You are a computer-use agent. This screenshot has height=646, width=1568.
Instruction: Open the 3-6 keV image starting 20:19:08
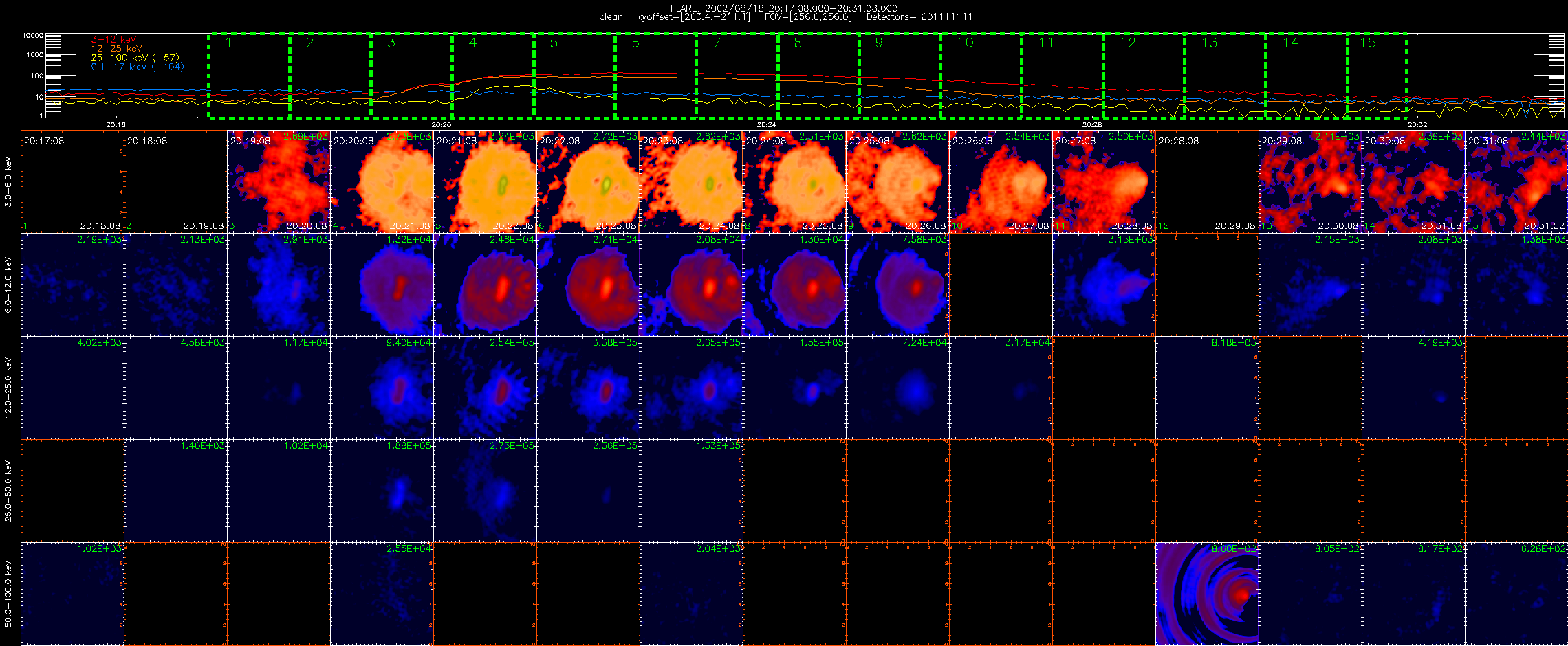(x=279, y=181)
